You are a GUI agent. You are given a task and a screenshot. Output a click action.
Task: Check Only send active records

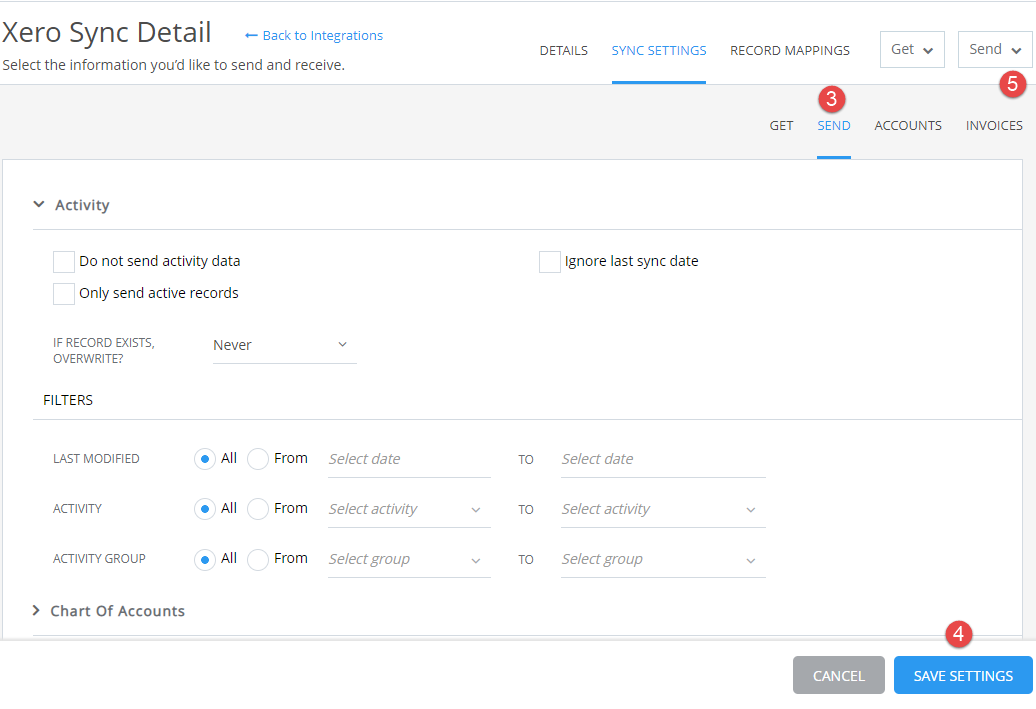click(x=64, y=293)
